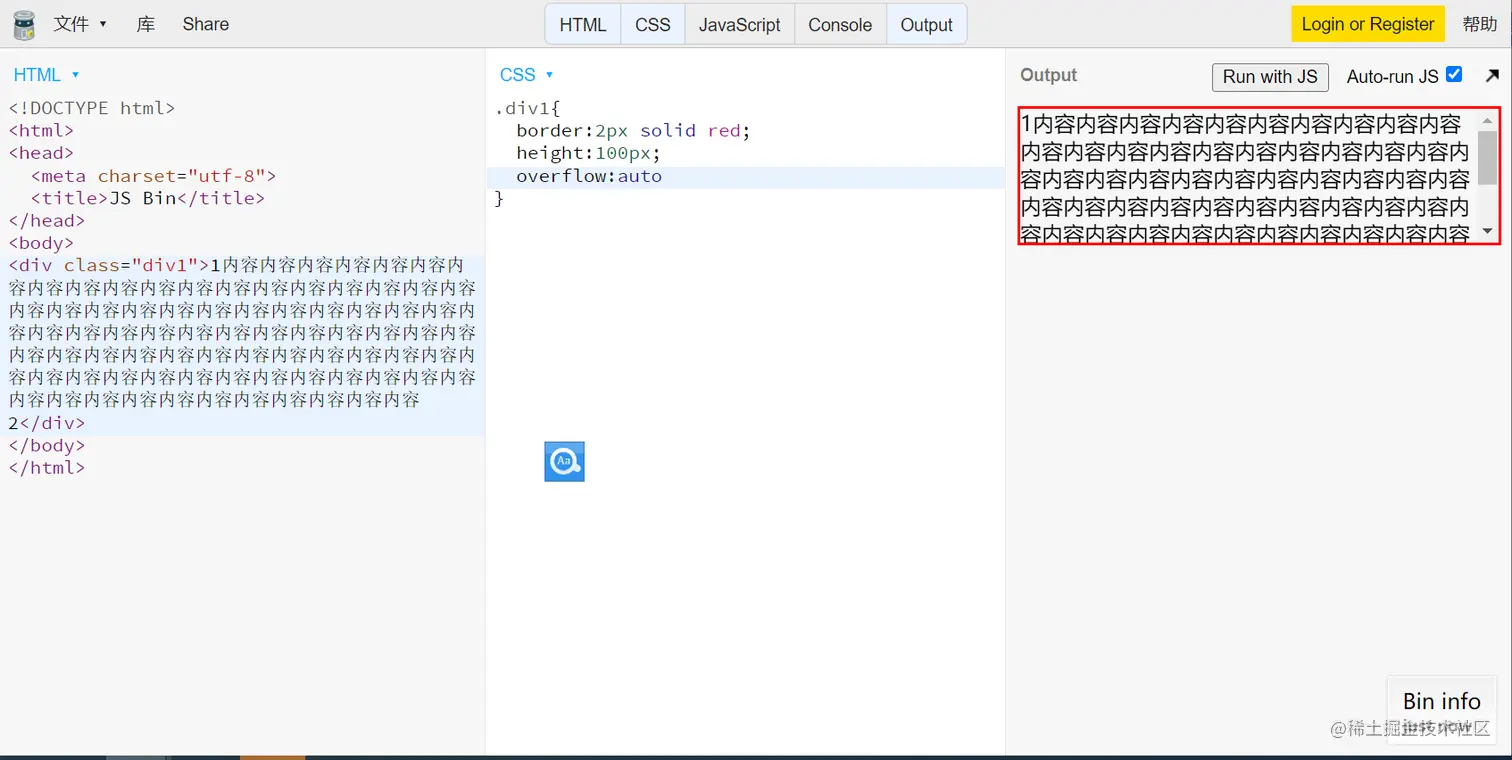Click the JS Bin logo icon
This screenshot has height=760, width=1512.
coord(24,25)
